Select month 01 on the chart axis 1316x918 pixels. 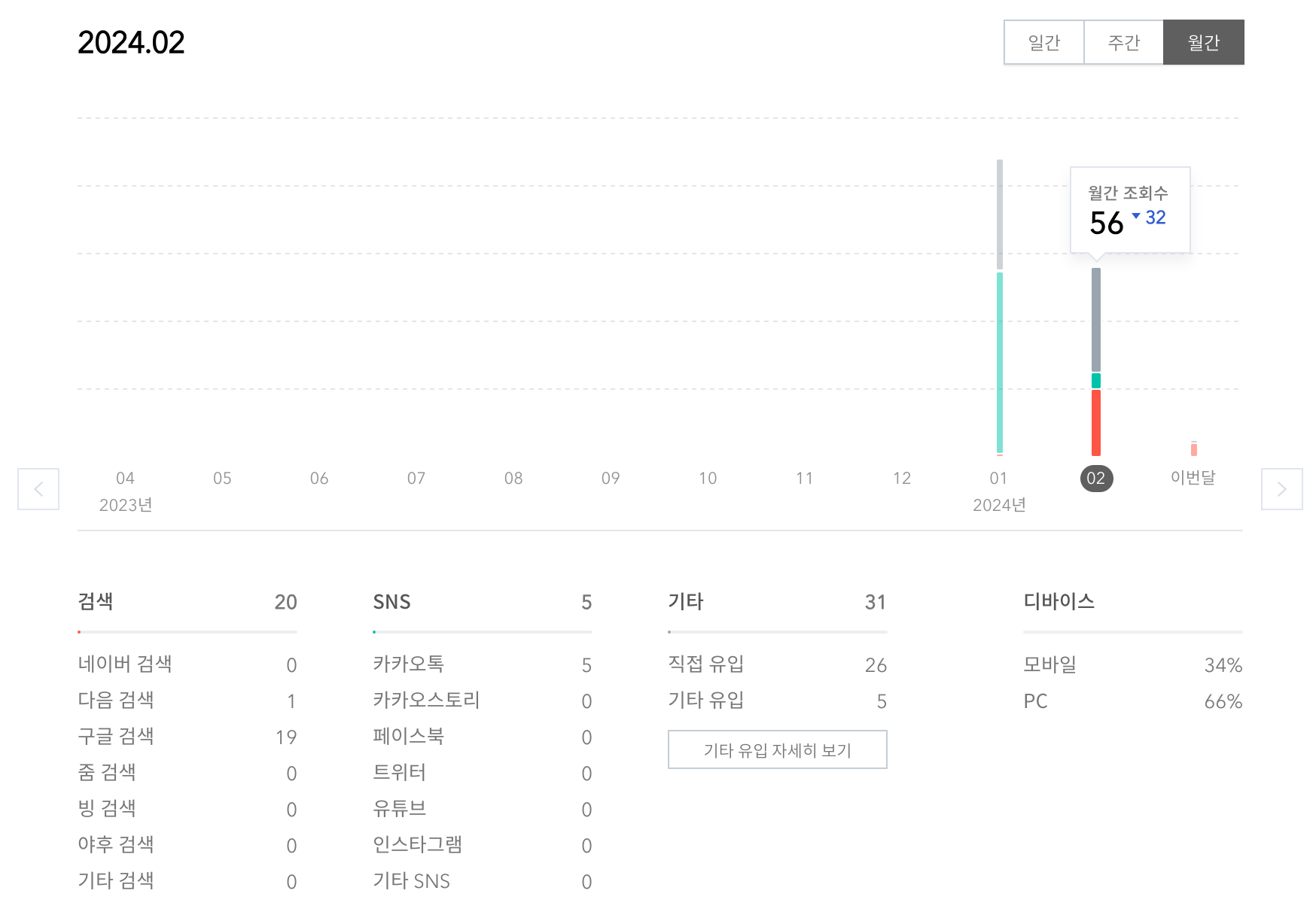pyautogui.click(x=998, y=478)
